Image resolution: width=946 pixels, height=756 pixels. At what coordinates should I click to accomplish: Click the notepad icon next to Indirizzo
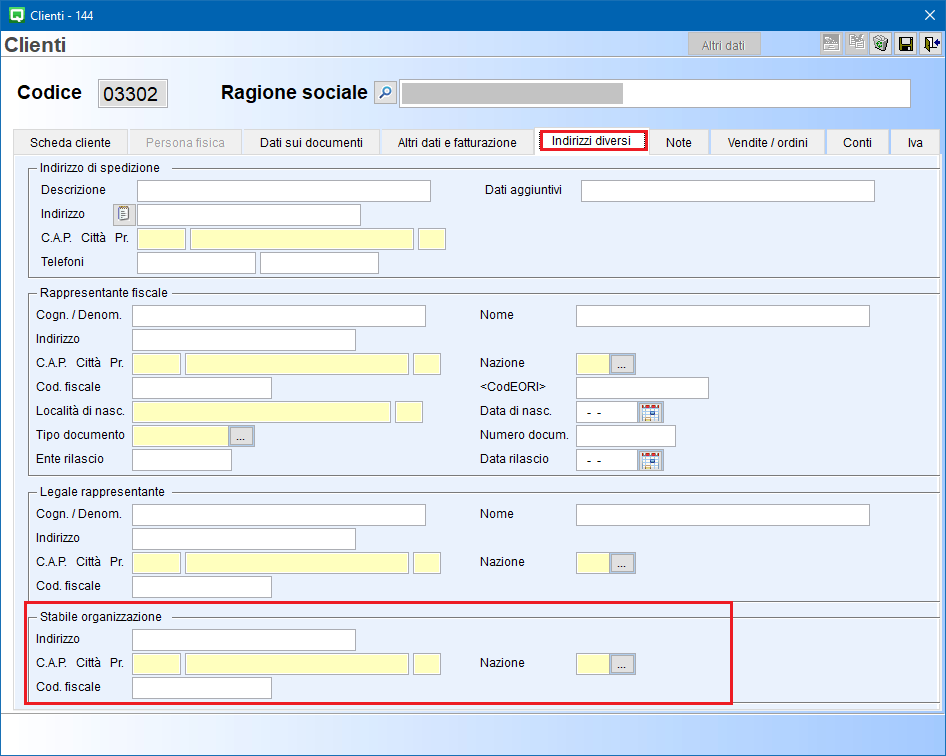click(x=123, y=214)
